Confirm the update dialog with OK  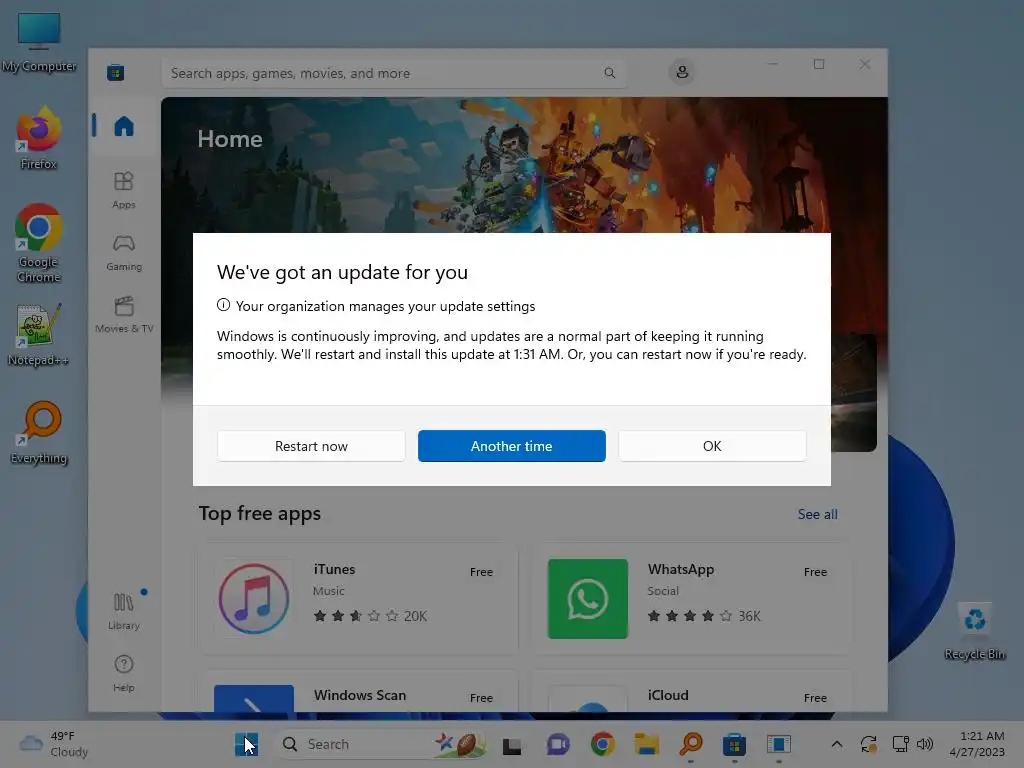pyautogui.click(x=712, y=446)
